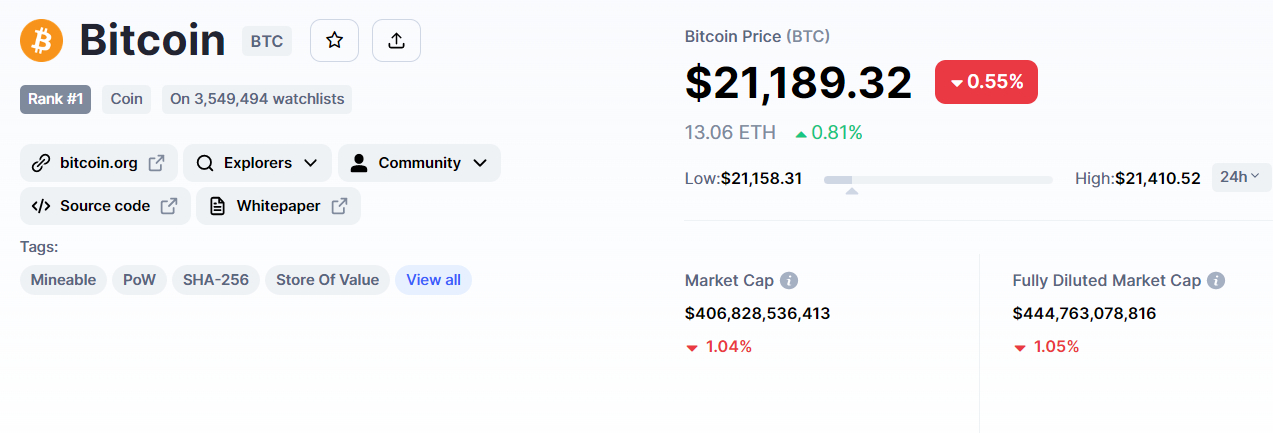Screen dimensions: 1273x433
Task: Click the document icon next to Whitepaper
Action: pos(217,206)
